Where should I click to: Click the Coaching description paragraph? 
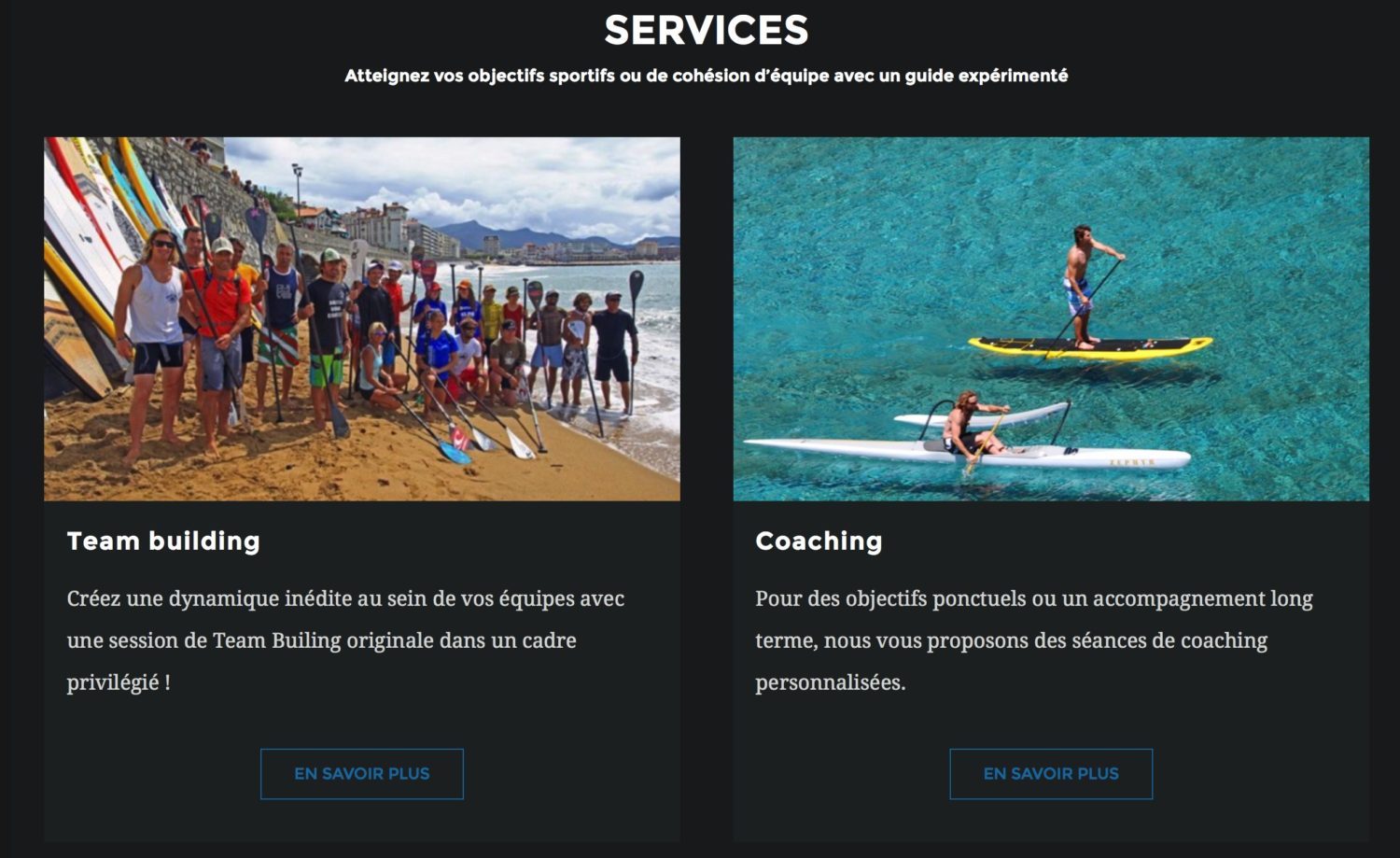[x=1034, y=640]
